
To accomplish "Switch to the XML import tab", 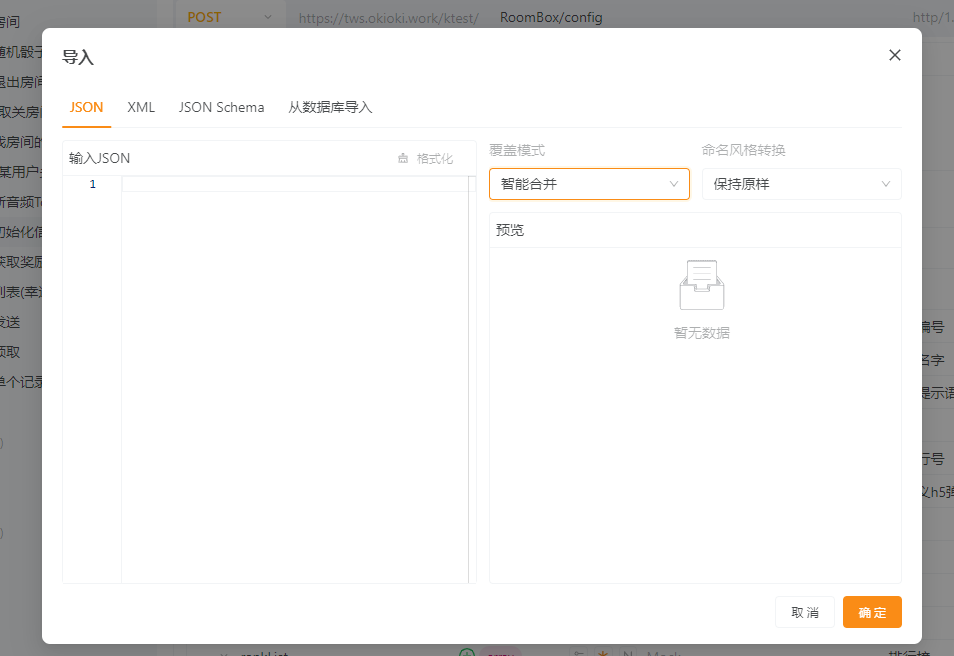I will click(x=141, y=107).
